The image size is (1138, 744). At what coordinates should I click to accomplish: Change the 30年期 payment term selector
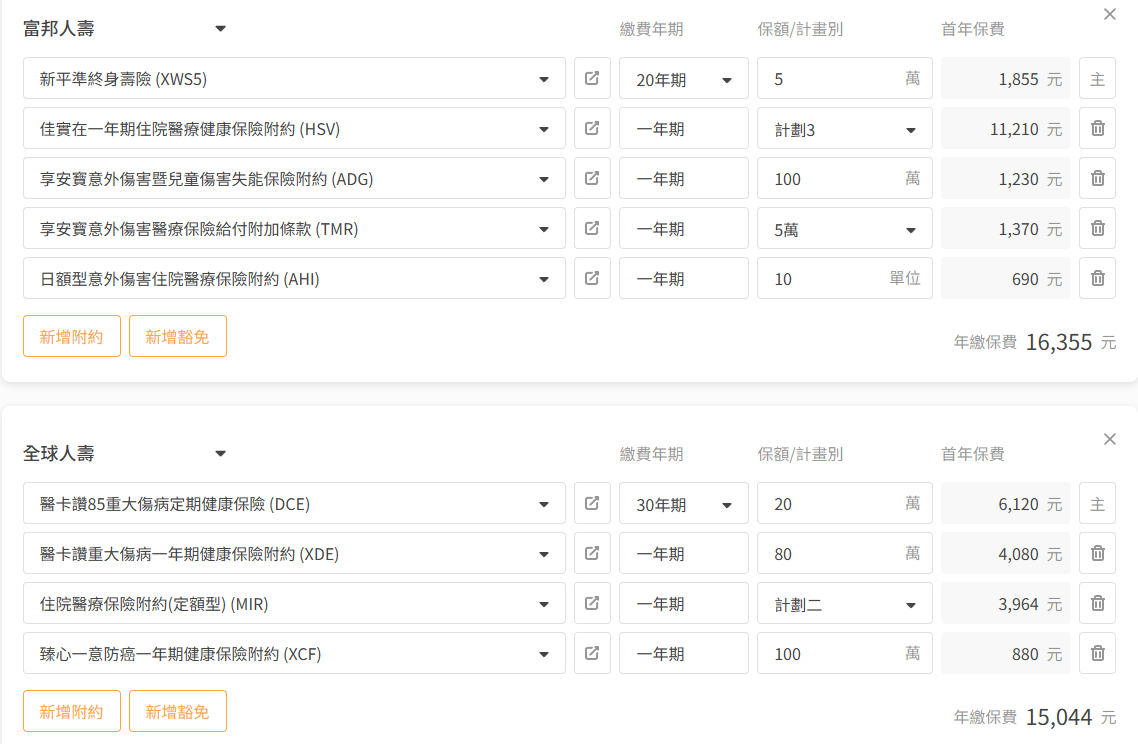click(684, 504)
